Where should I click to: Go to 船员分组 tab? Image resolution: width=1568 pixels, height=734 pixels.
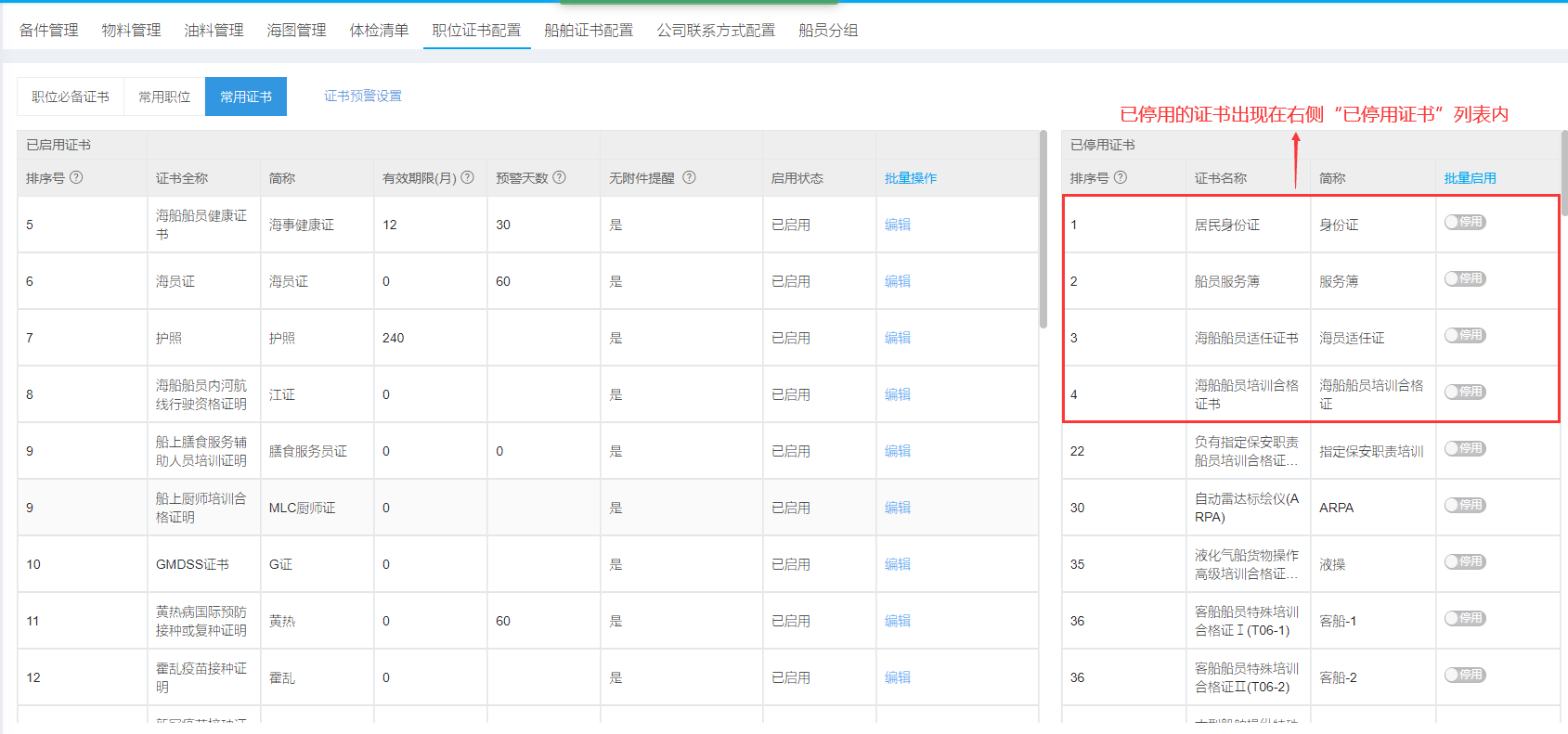(x=828, y=31)
